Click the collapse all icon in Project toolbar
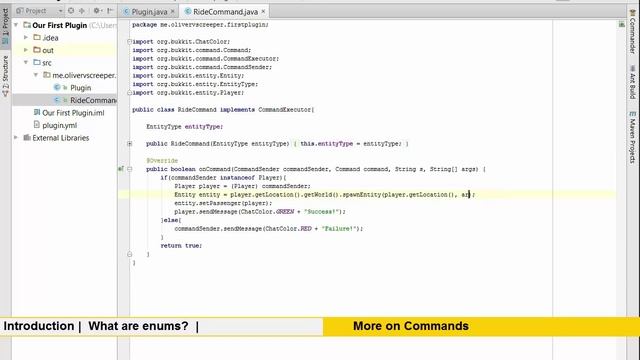The image size is (640, 360). (x=82, y=11)
